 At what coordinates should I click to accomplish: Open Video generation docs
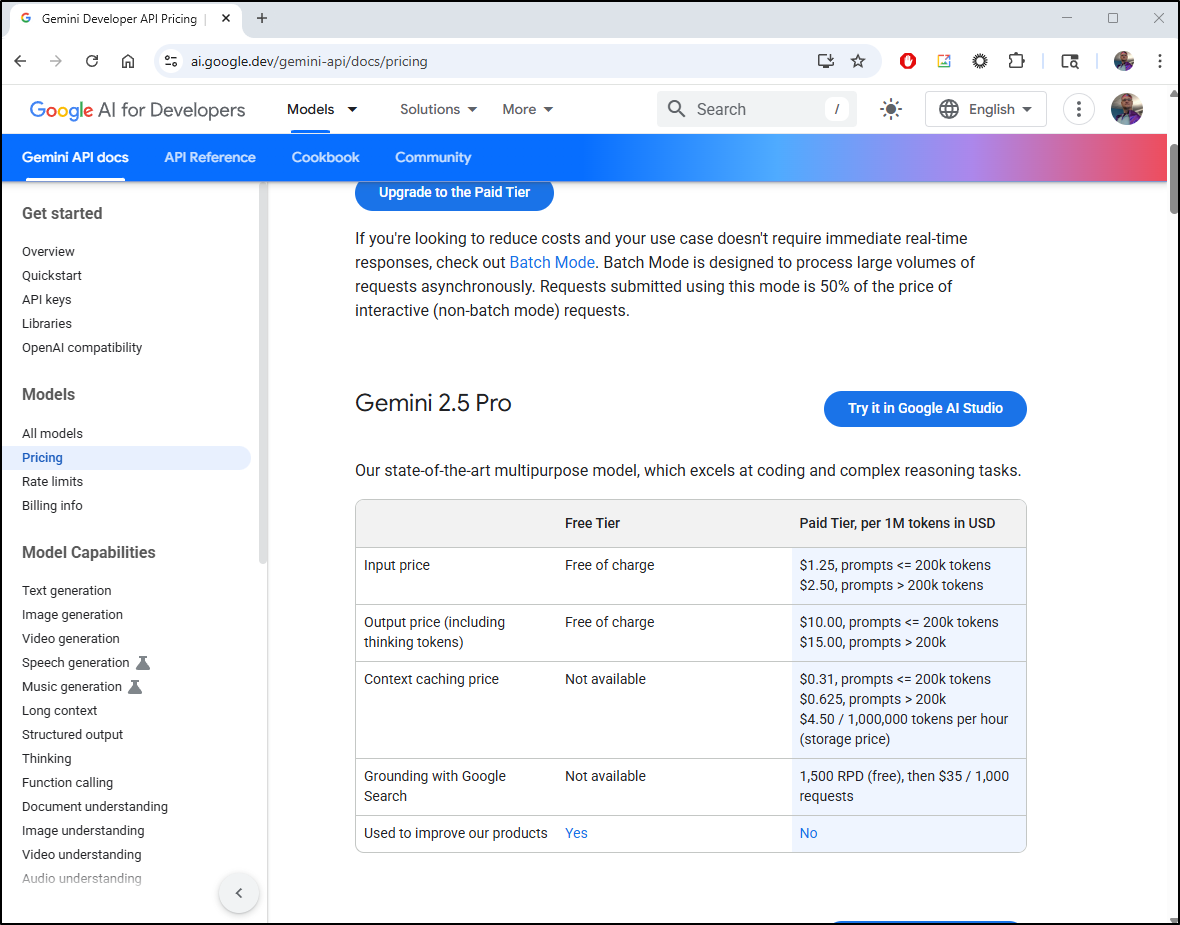tap(71, 639)
